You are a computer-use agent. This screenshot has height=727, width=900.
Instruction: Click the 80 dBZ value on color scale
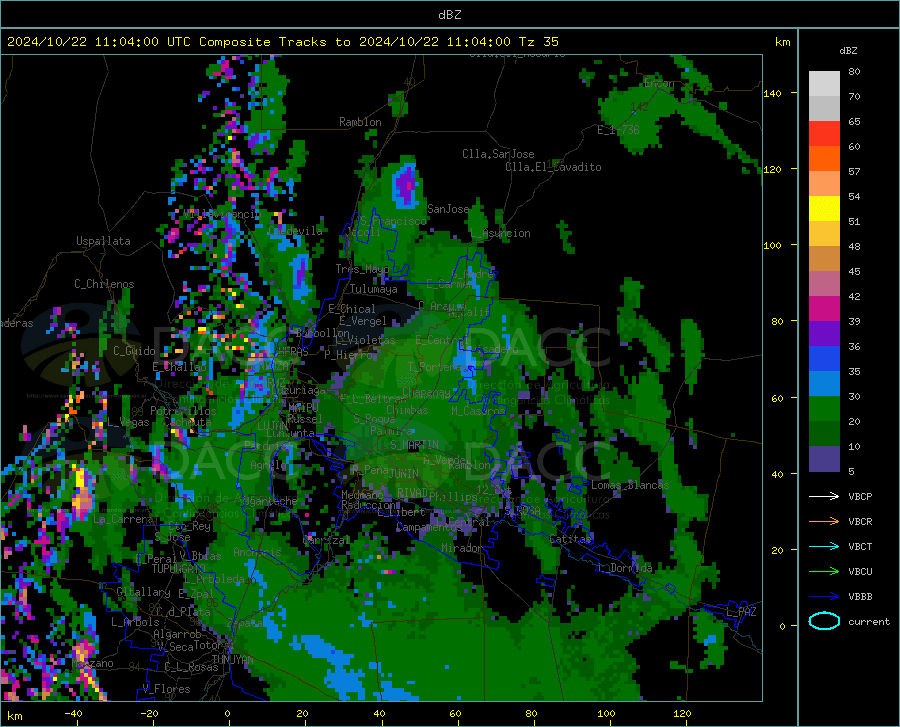point(854,72)
